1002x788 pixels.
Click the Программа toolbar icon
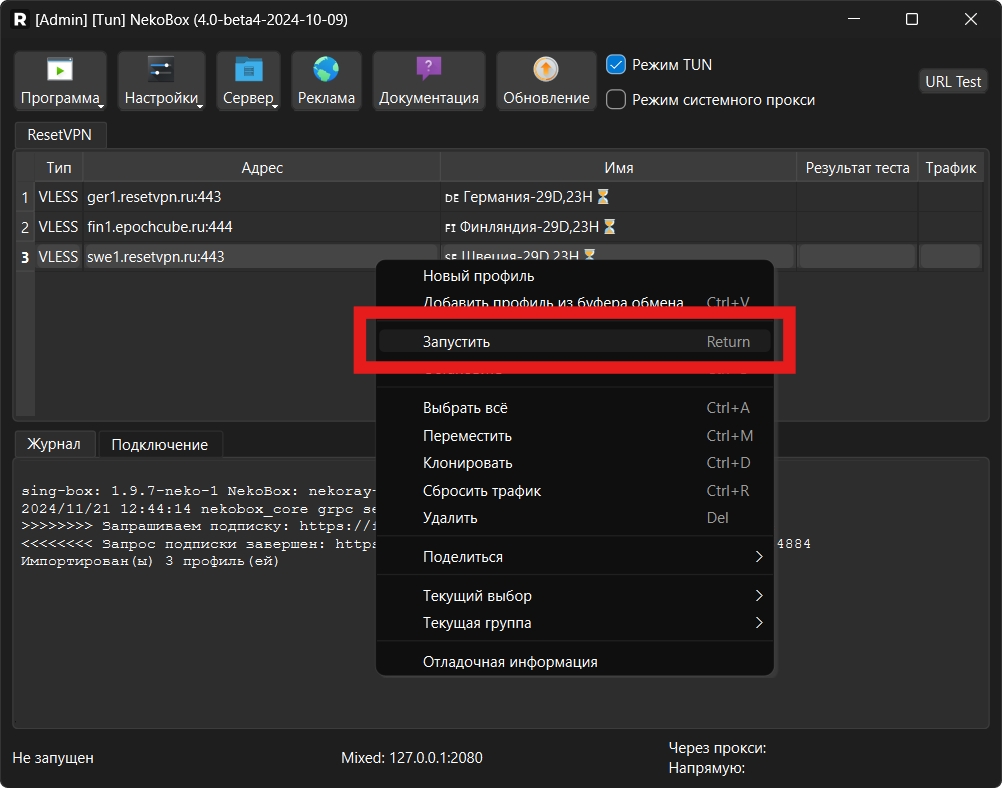click(x=61, y=70)
